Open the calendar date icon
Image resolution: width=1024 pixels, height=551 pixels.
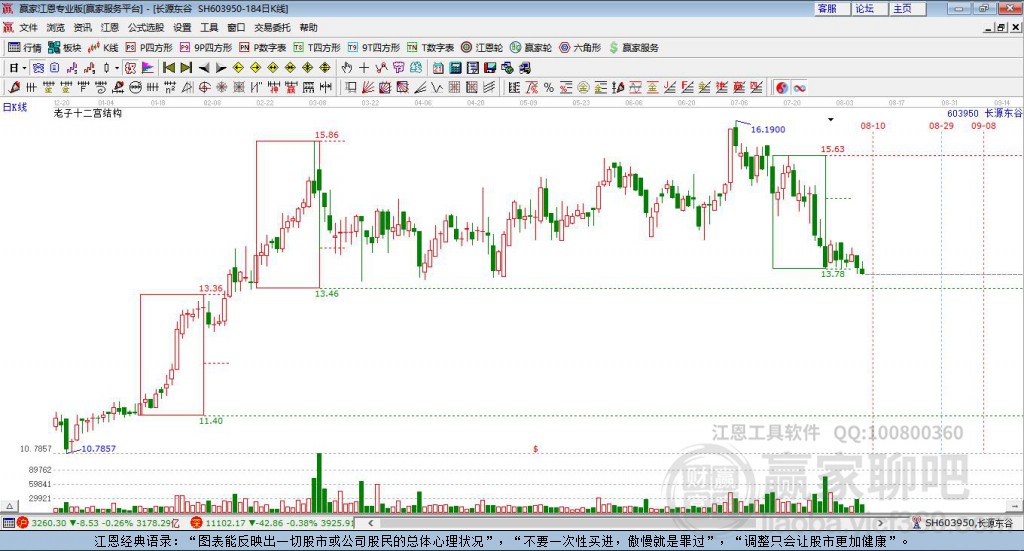coord(438,68)
